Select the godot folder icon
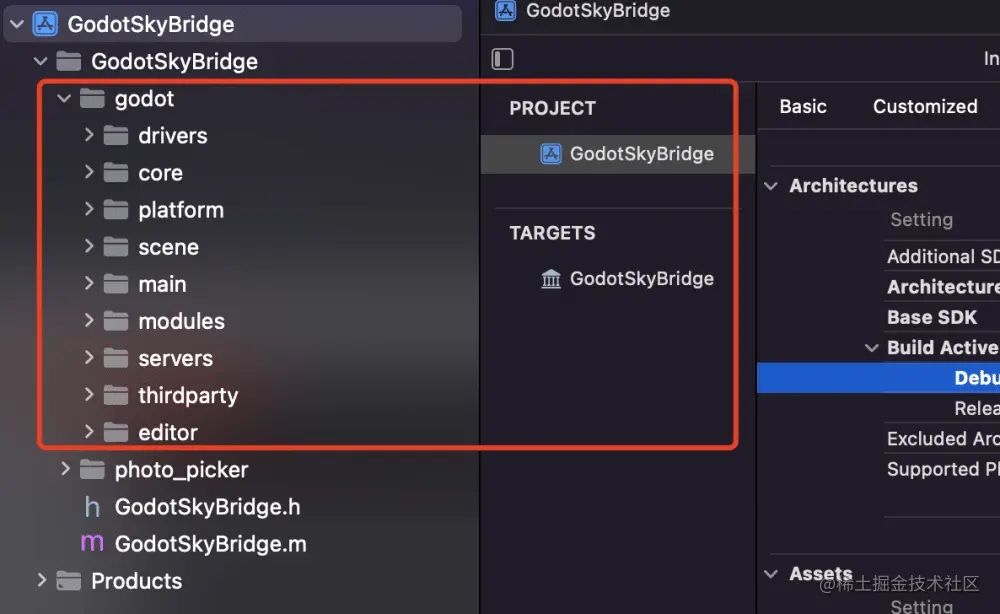The height and width of the screenshot is (614, 1000). tap(92, 99)
